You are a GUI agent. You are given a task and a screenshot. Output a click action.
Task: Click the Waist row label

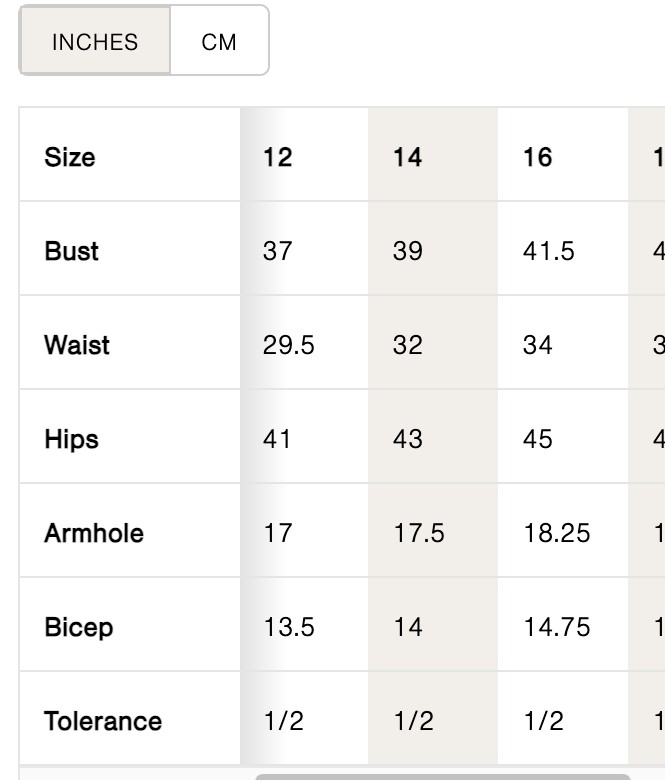(x=77, y=345)
